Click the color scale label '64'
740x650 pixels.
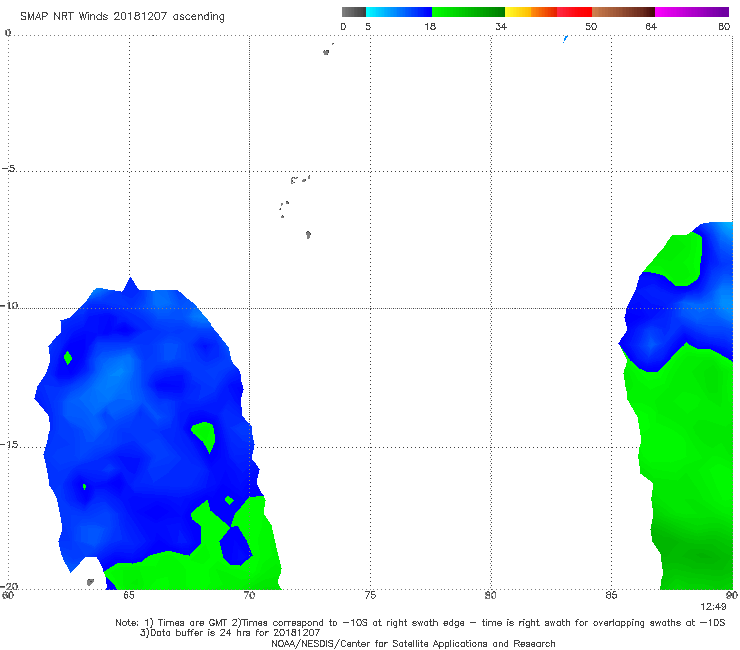coord(651,26)
